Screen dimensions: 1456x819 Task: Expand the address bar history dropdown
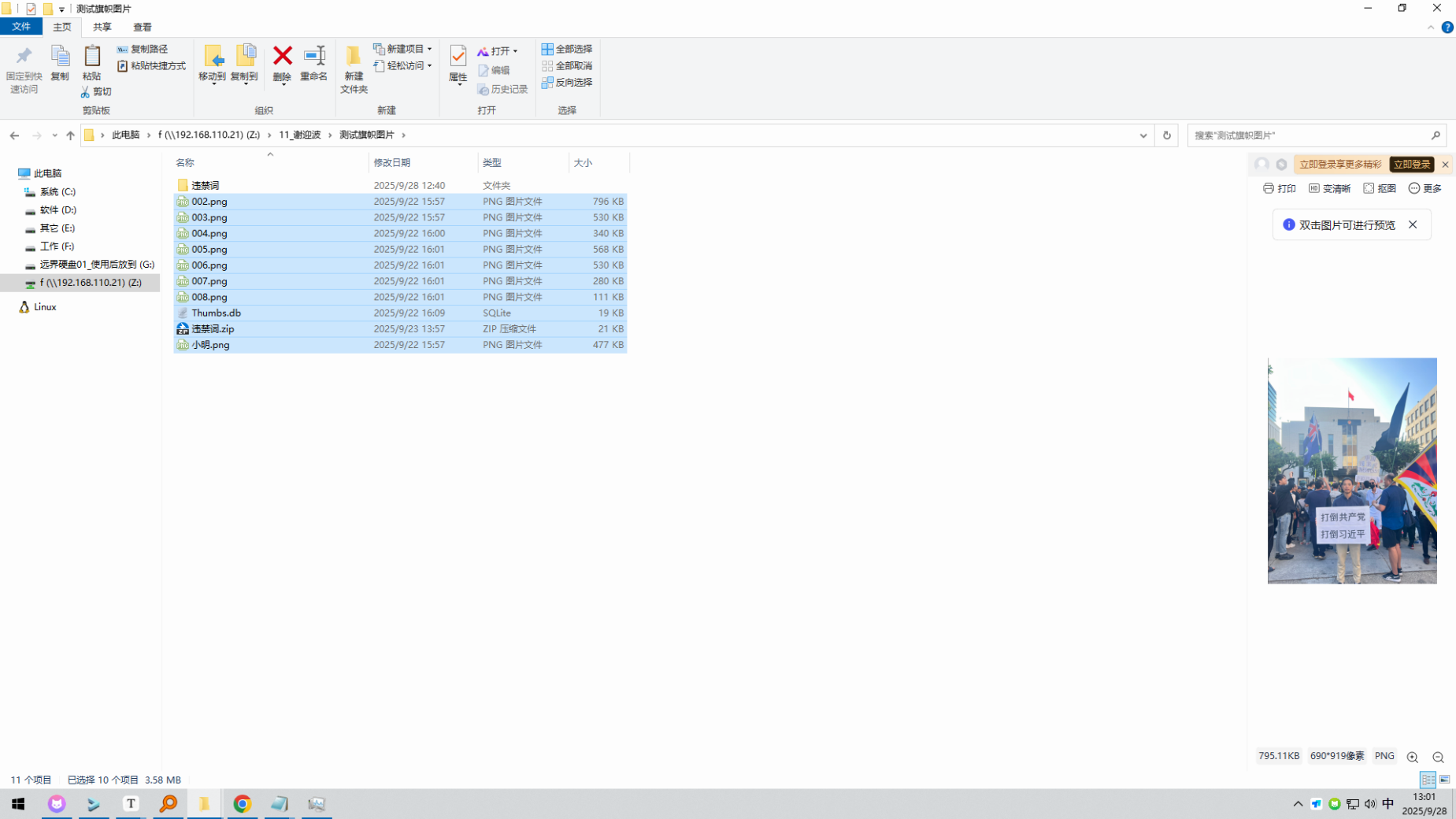point(1143,135)
